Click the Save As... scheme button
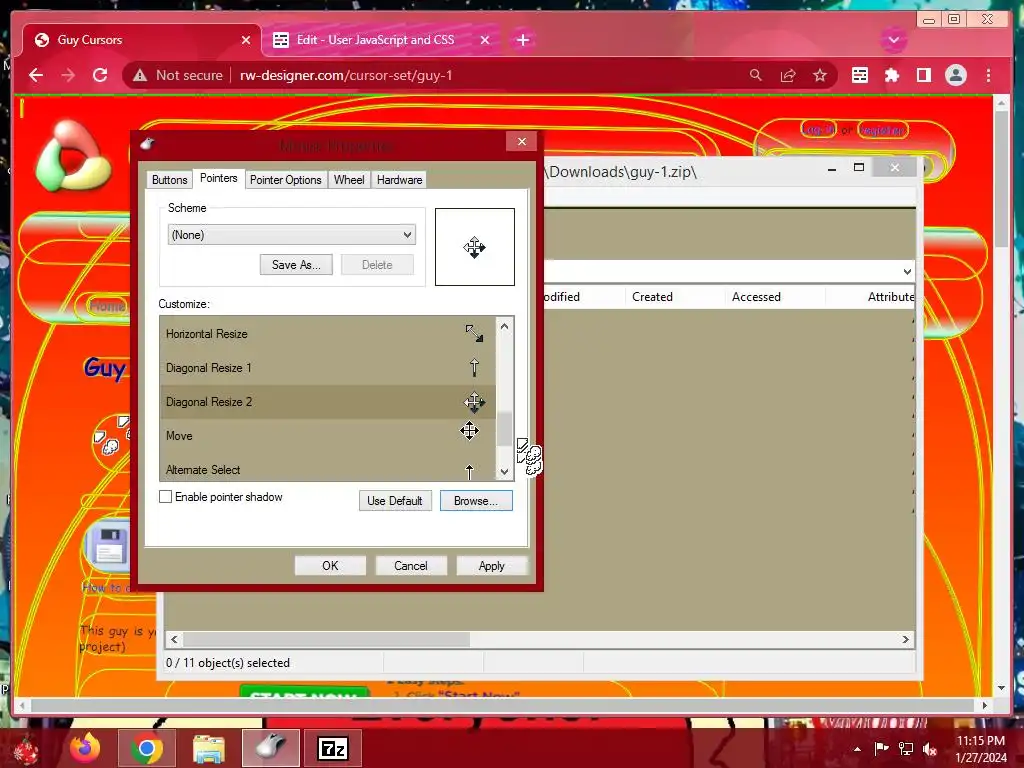Viewport: 1024px width, 768px height. pyautogui.click(x=296, y=264)
